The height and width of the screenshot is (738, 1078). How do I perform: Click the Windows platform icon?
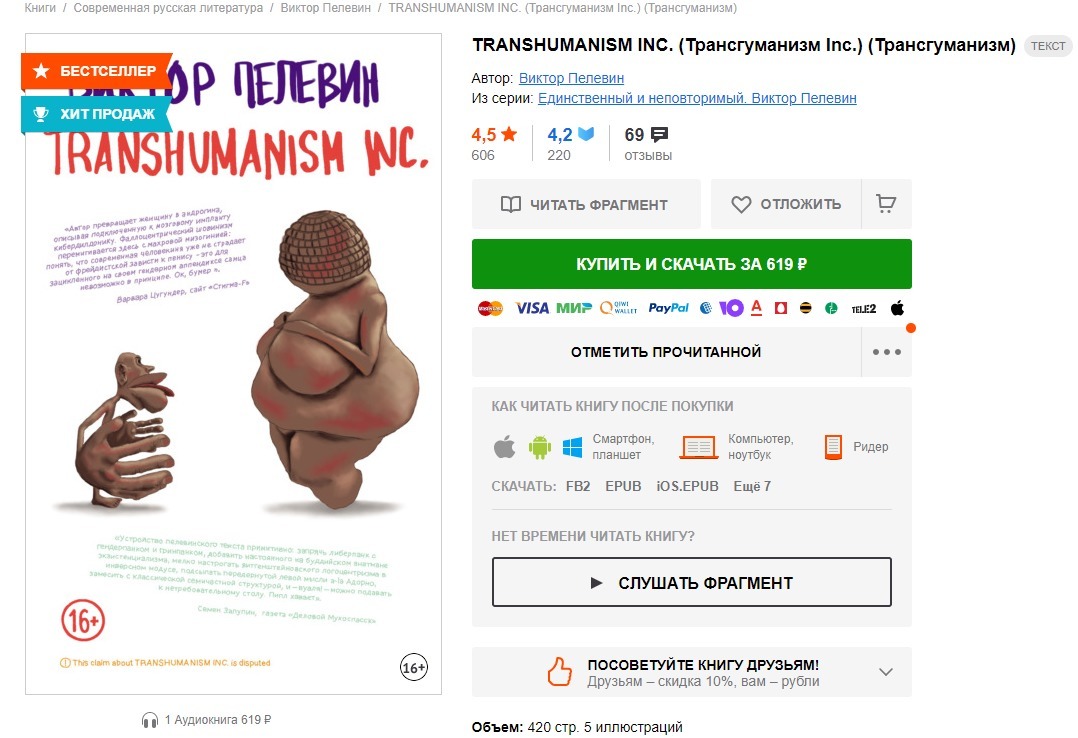pos(572,447)
